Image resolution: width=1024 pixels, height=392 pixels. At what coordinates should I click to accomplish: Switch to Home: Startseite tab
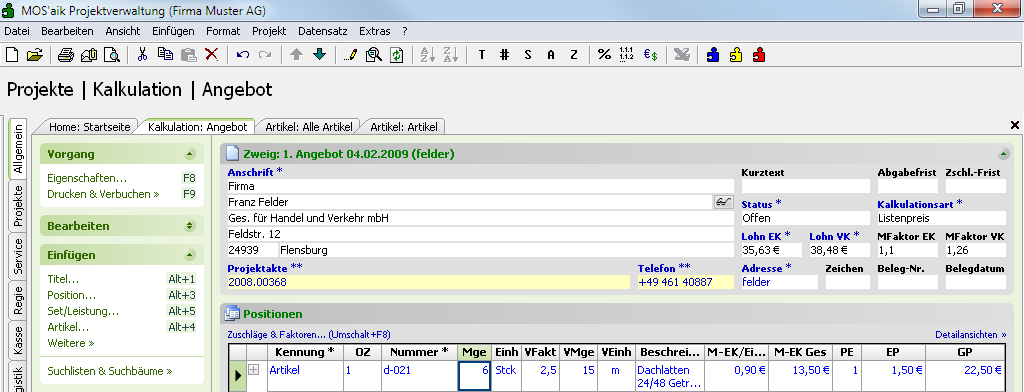90,127
